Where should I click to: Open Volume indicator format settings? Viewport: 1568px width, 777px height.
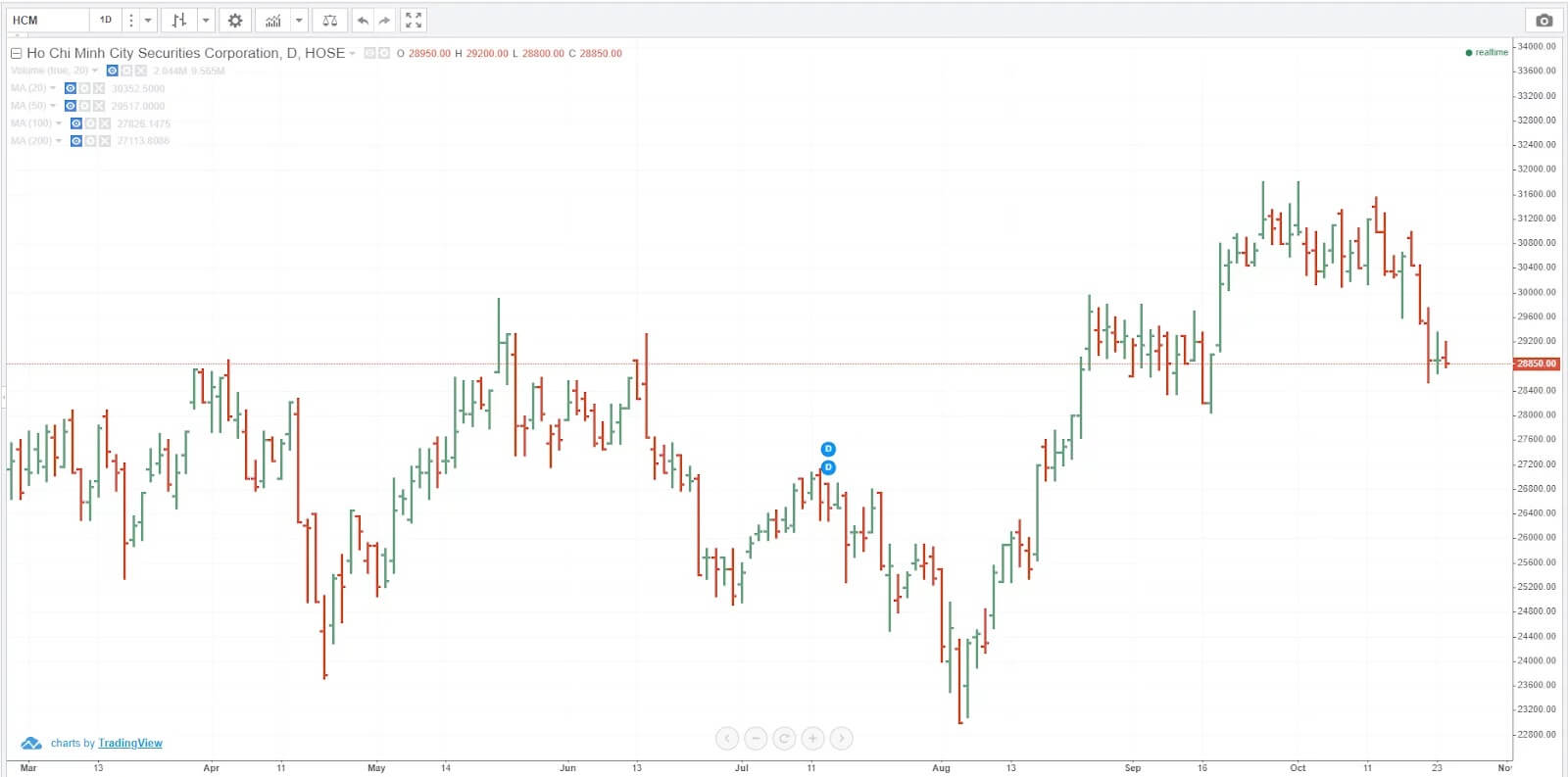point(126,71)
